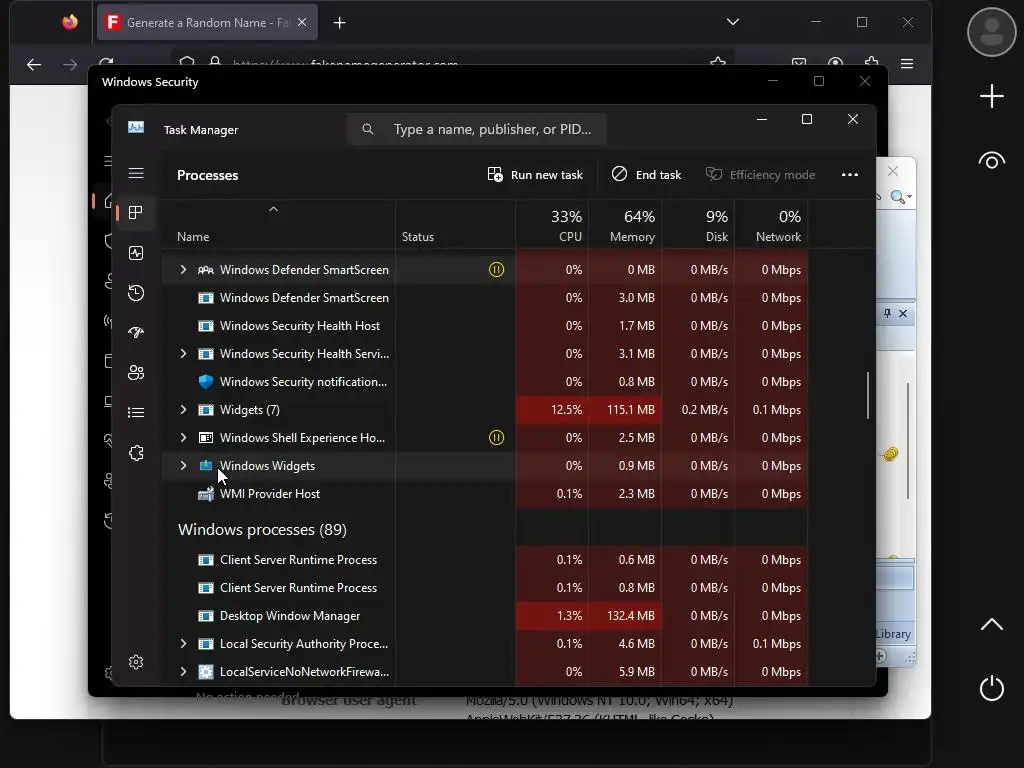Screen dimensions: 1024x768
Task: Expand Windows Security Health Service row
Action: [184, 353]
